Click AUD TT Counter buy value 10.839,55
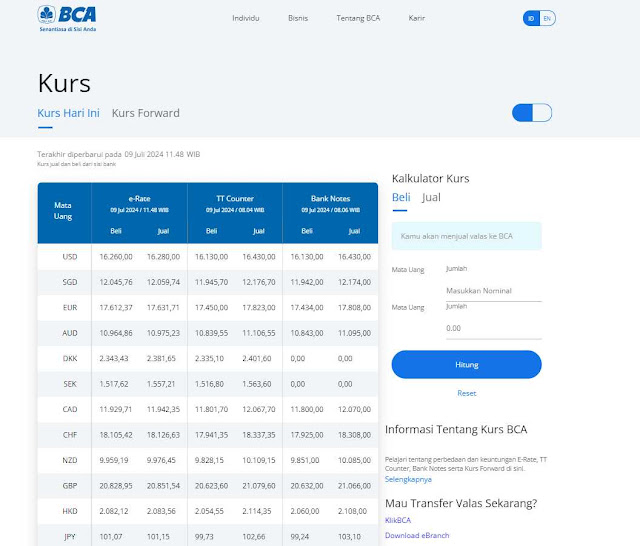 click(x=211, y=333)
